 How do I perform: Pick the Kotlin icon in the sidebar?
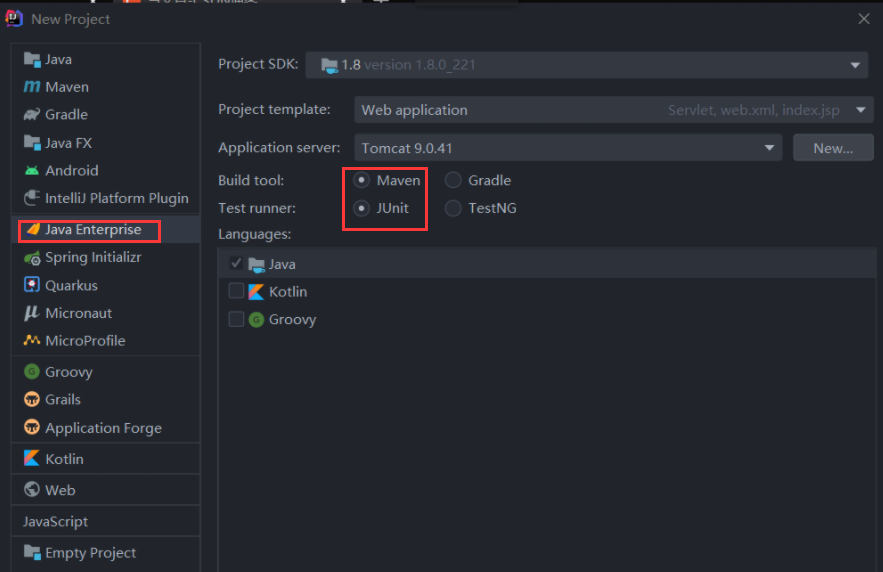32,458
